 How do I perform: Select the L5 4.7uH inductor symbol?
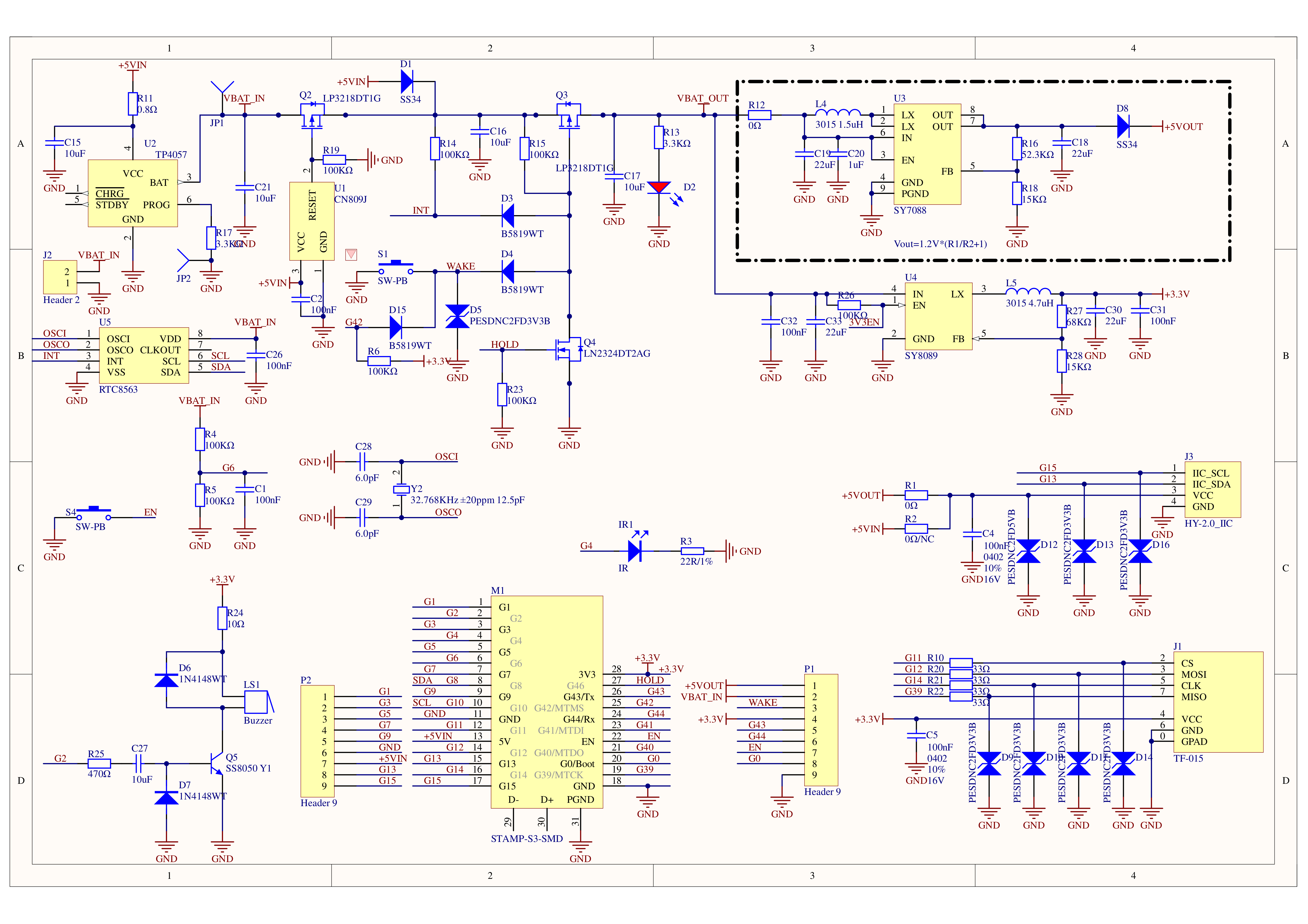1028,291
